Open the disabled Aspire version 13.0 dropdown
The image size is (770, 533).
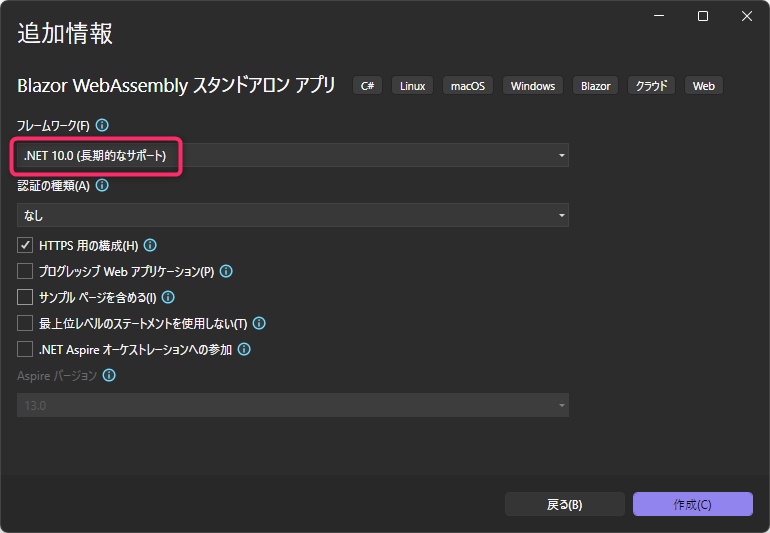click(293, 405)
